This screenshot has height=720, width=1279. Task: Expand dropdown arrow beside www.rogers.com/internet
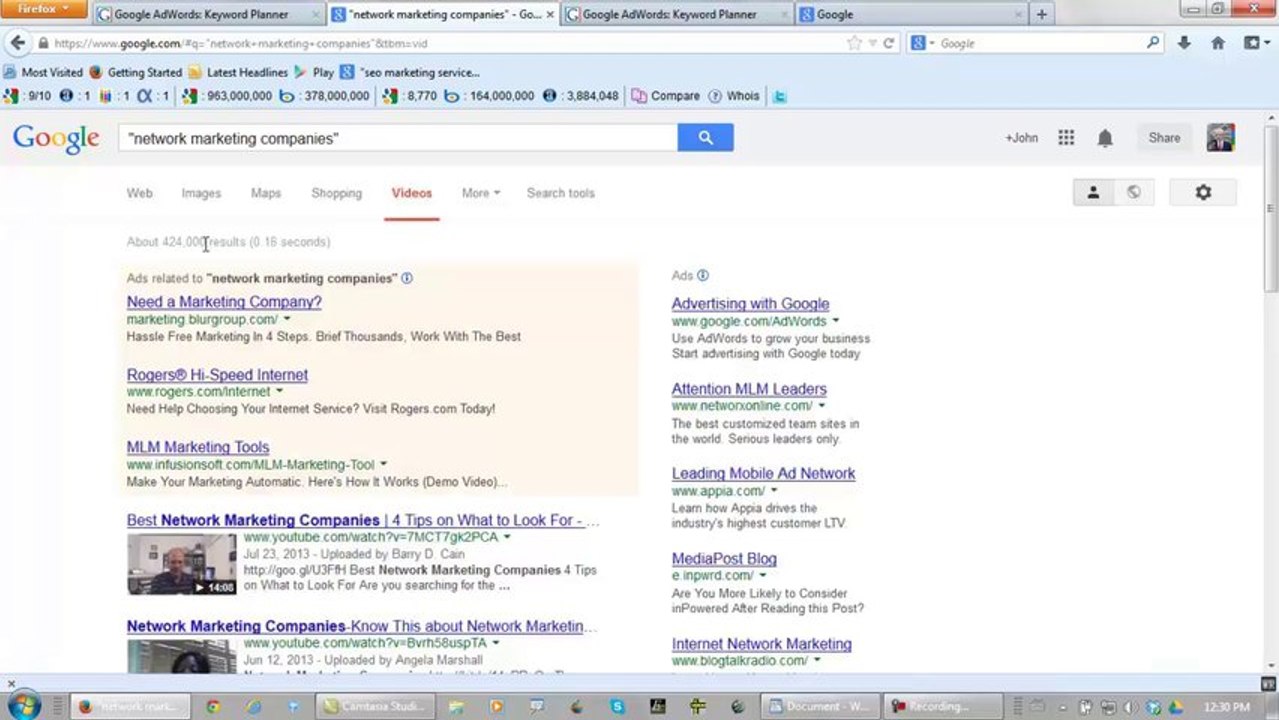(x=279, y=391)
